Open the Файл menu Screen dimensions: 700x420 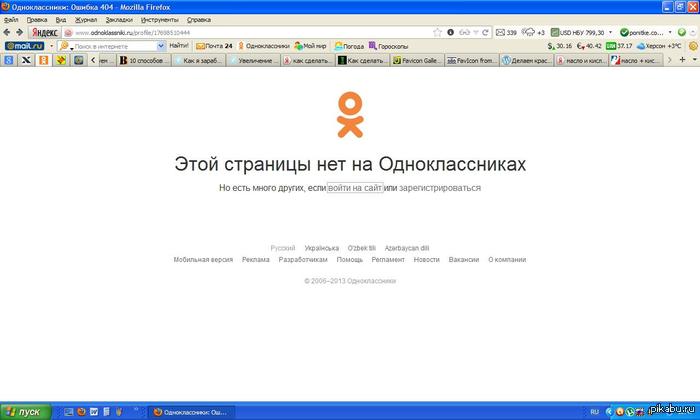click(x=11, y=20)
